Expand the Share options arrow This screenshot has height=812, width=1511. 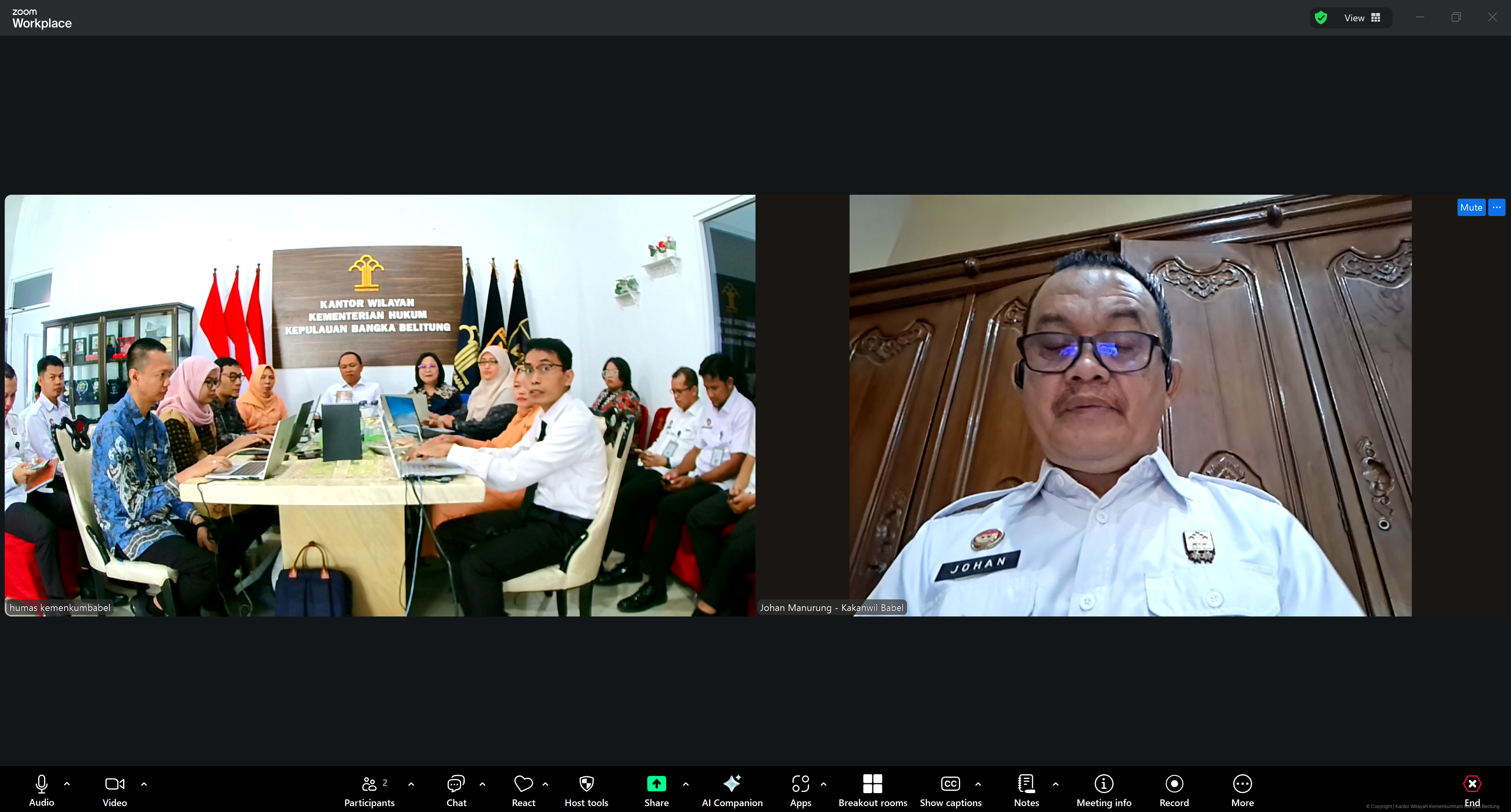(x=685, y=784)
